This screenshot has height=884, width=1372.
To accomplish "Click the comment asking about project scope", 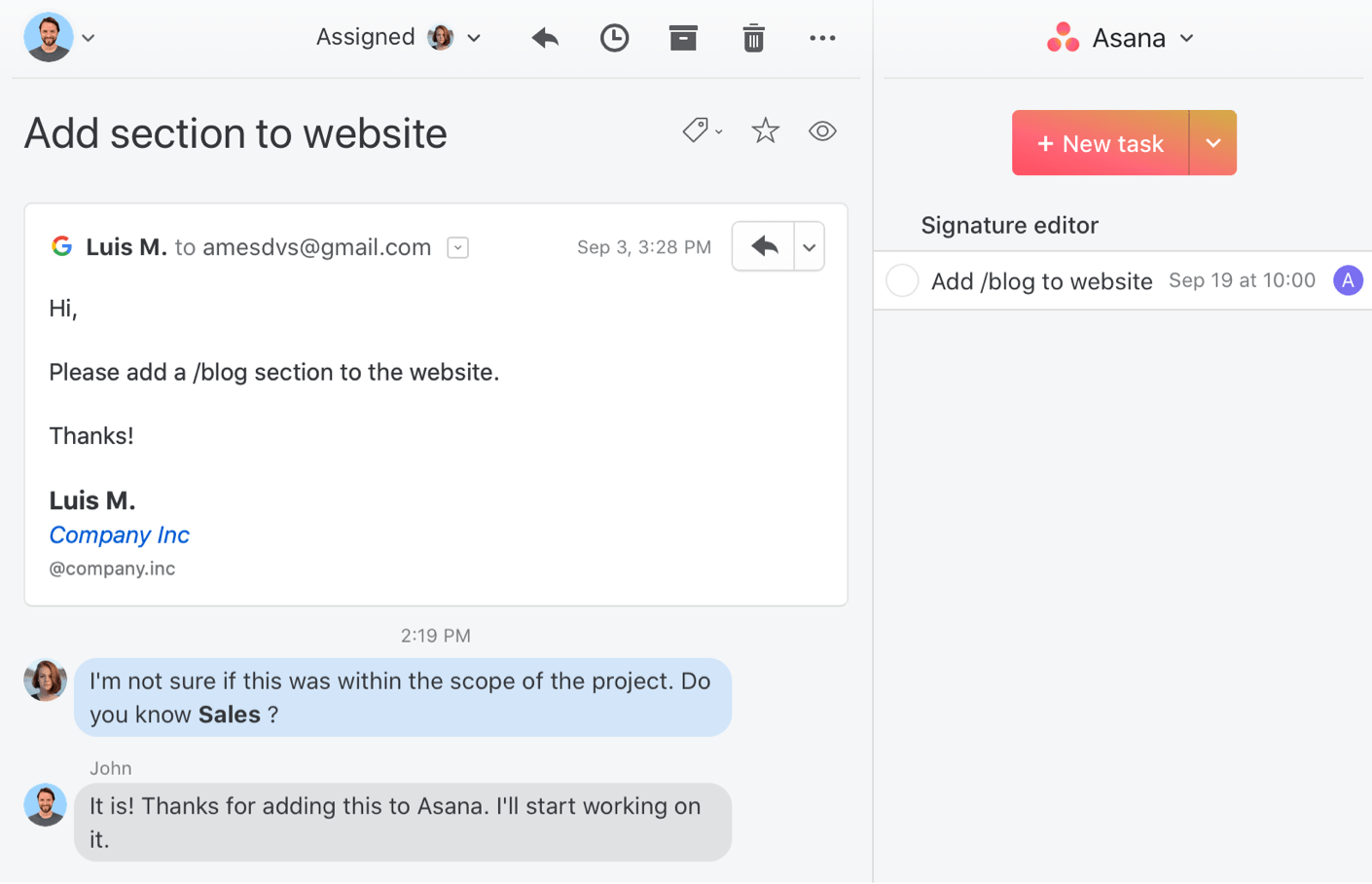I will tap(403, 697).
